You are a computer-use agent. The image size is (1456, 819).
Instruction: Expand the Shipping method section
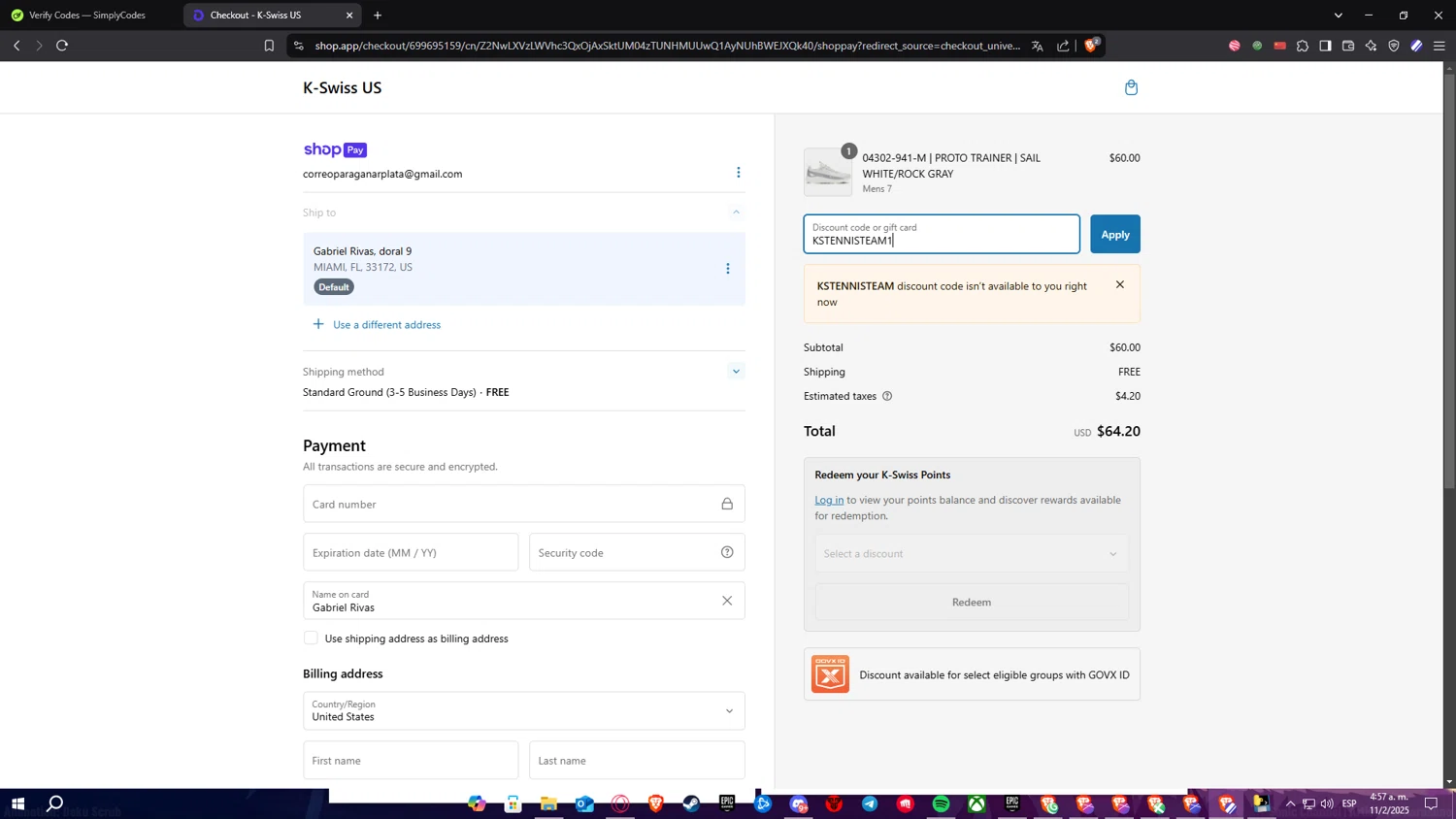coord(736,371)
